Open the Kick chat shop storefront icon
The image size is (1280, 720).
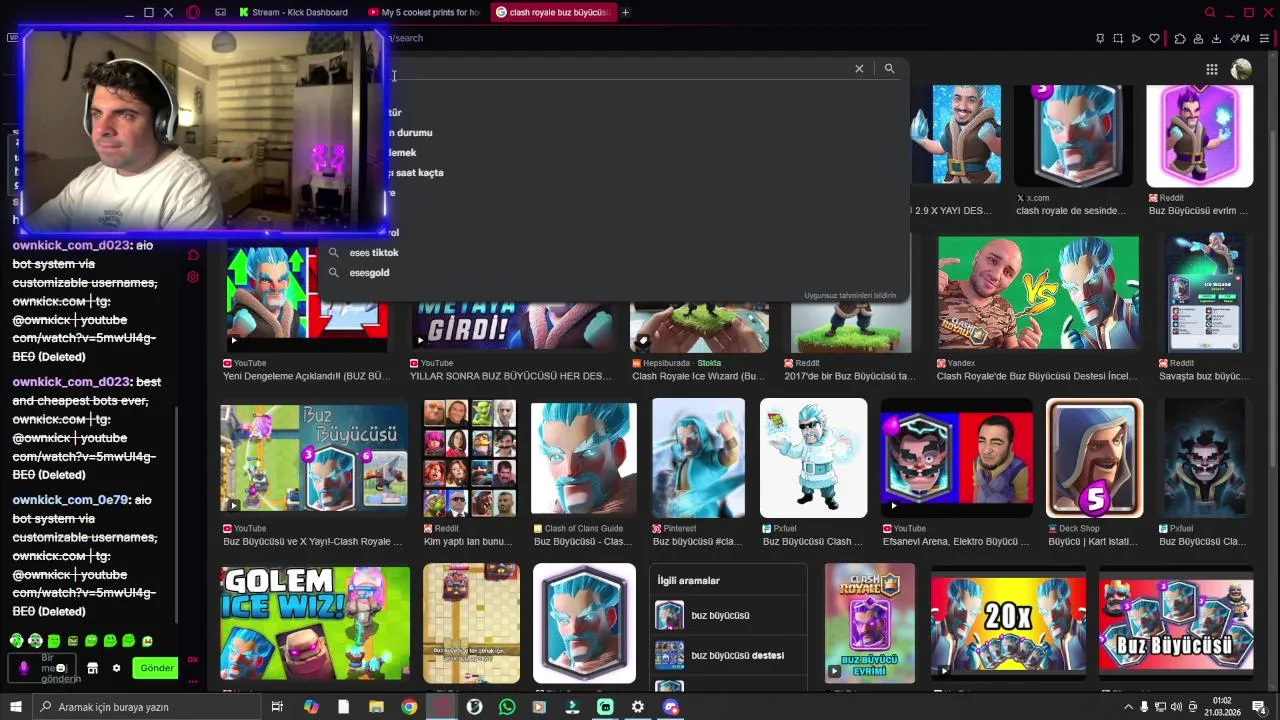(92, 668)
